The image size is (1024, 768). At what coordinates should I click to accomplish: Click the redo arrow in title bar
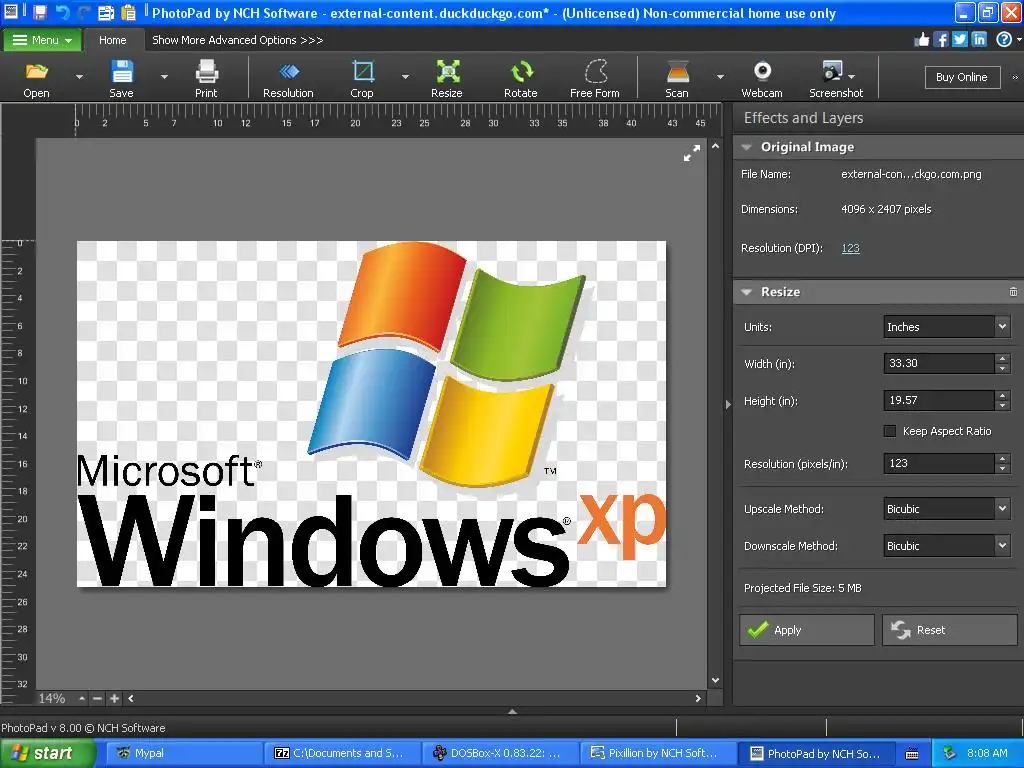[x=84, y=12]
